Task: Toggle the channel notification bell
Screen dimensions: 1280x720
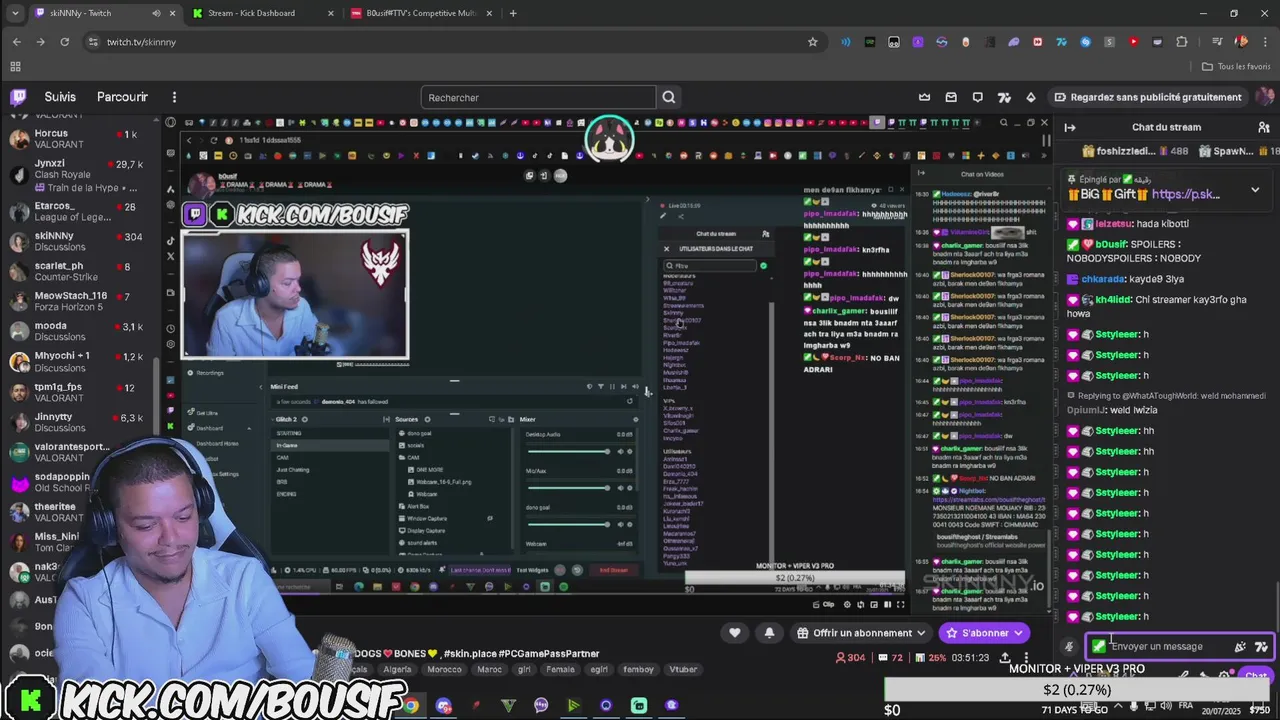Action: click(769, 632)
